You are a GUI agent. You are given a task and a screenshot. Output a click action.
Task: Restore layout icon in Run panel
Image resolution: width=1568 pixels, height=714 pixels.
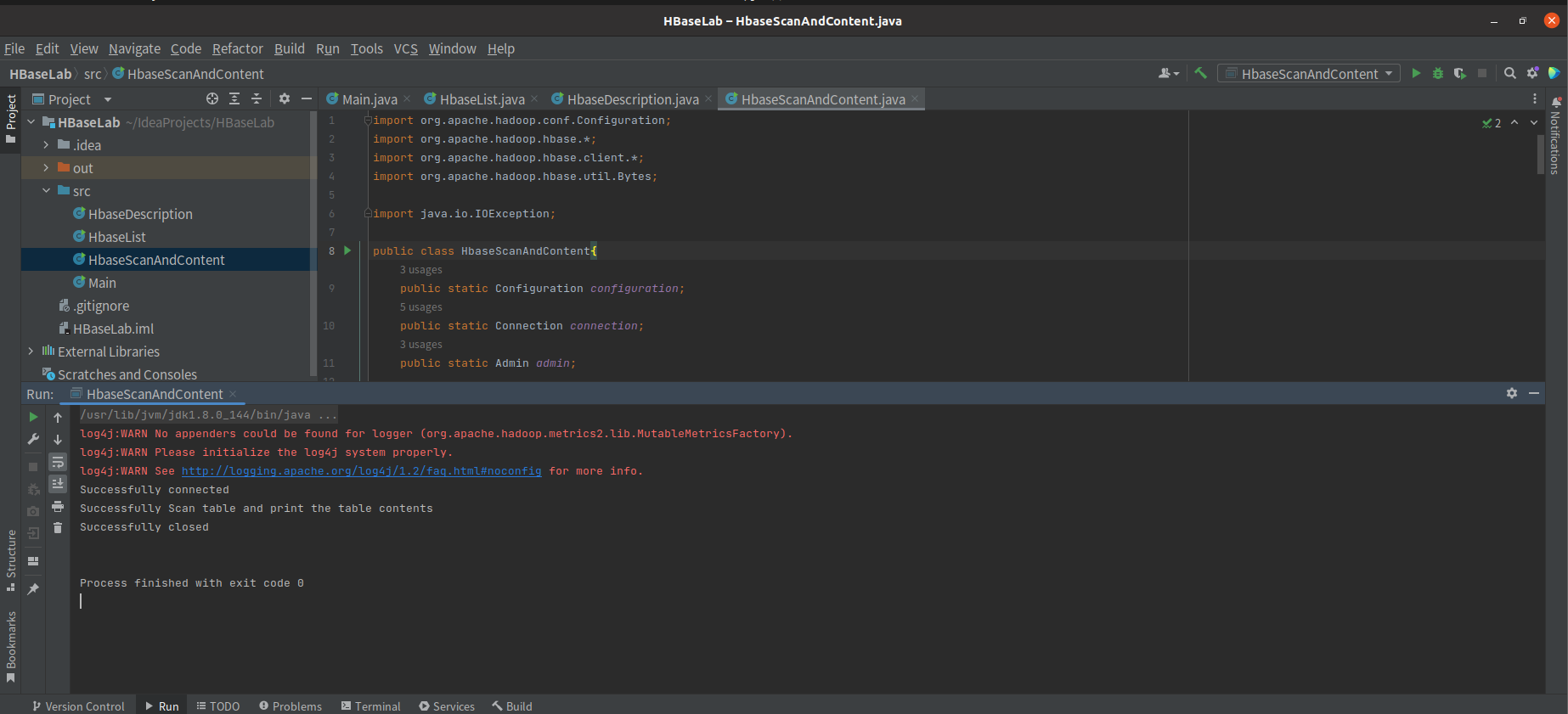click(33, 561)
